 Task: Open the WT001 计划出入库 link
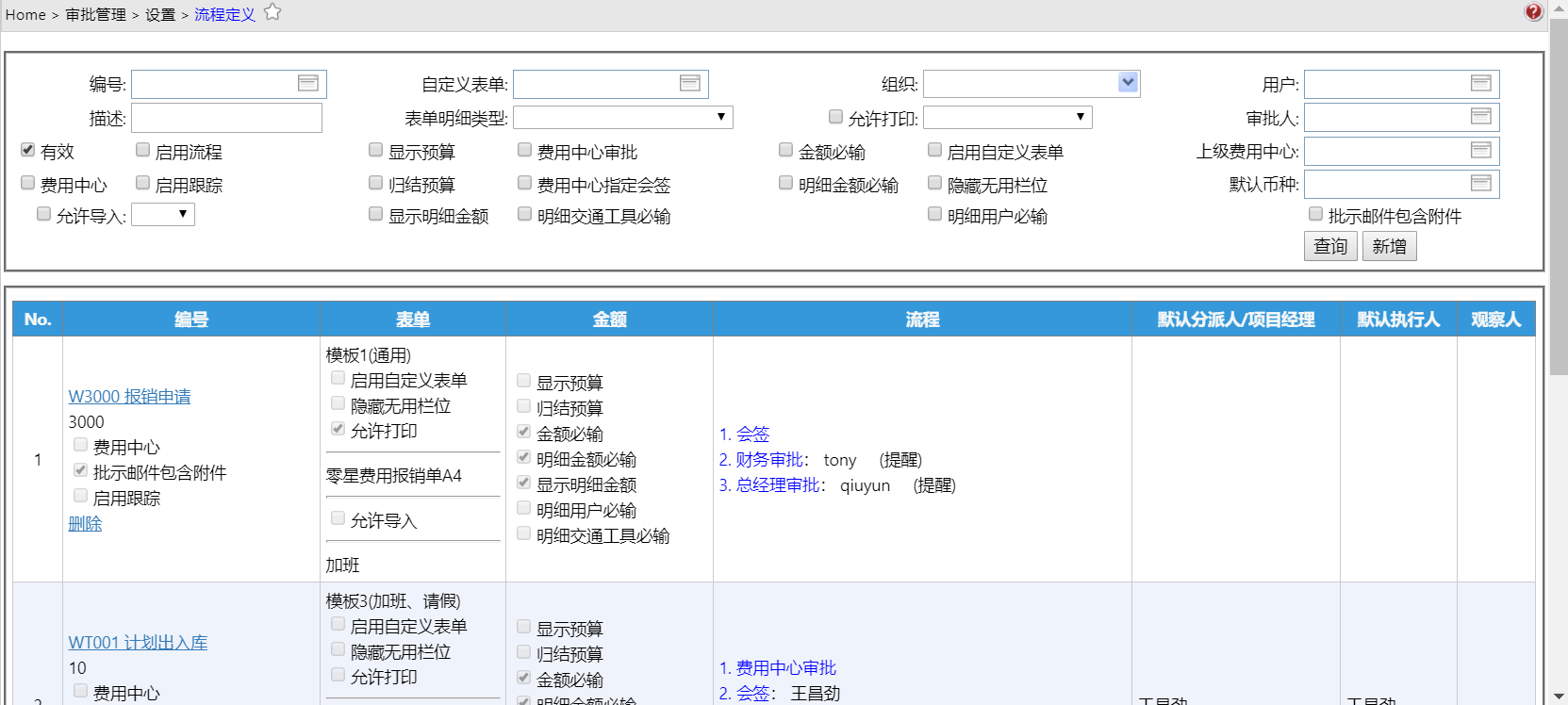139,643
